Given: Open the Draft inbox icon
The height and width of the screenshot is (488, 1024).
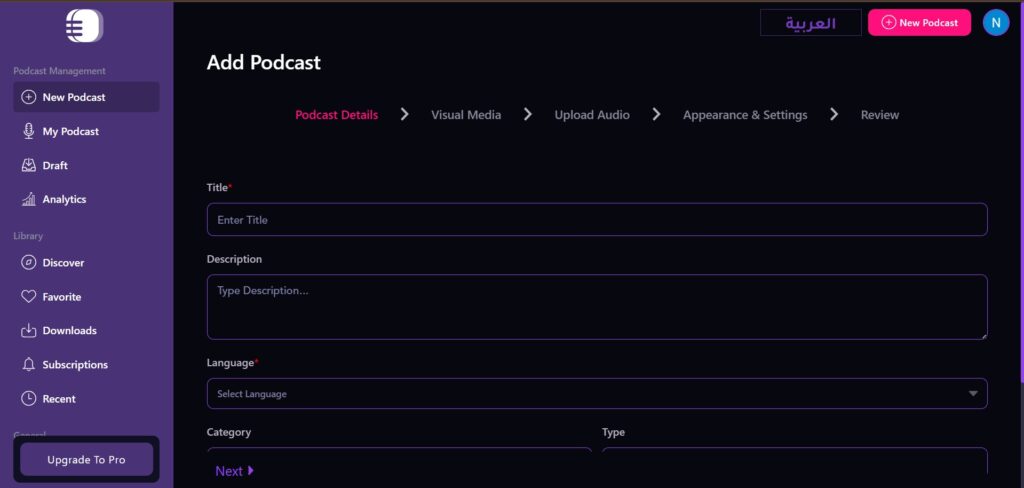Looking at the screenshot, I should (x=28, y=165).
